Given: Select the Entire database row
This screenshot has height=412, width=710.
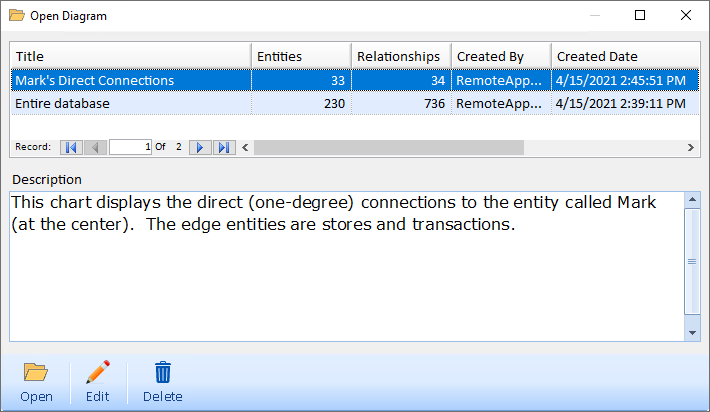Looking at the screenshot, I should (130, 103).
